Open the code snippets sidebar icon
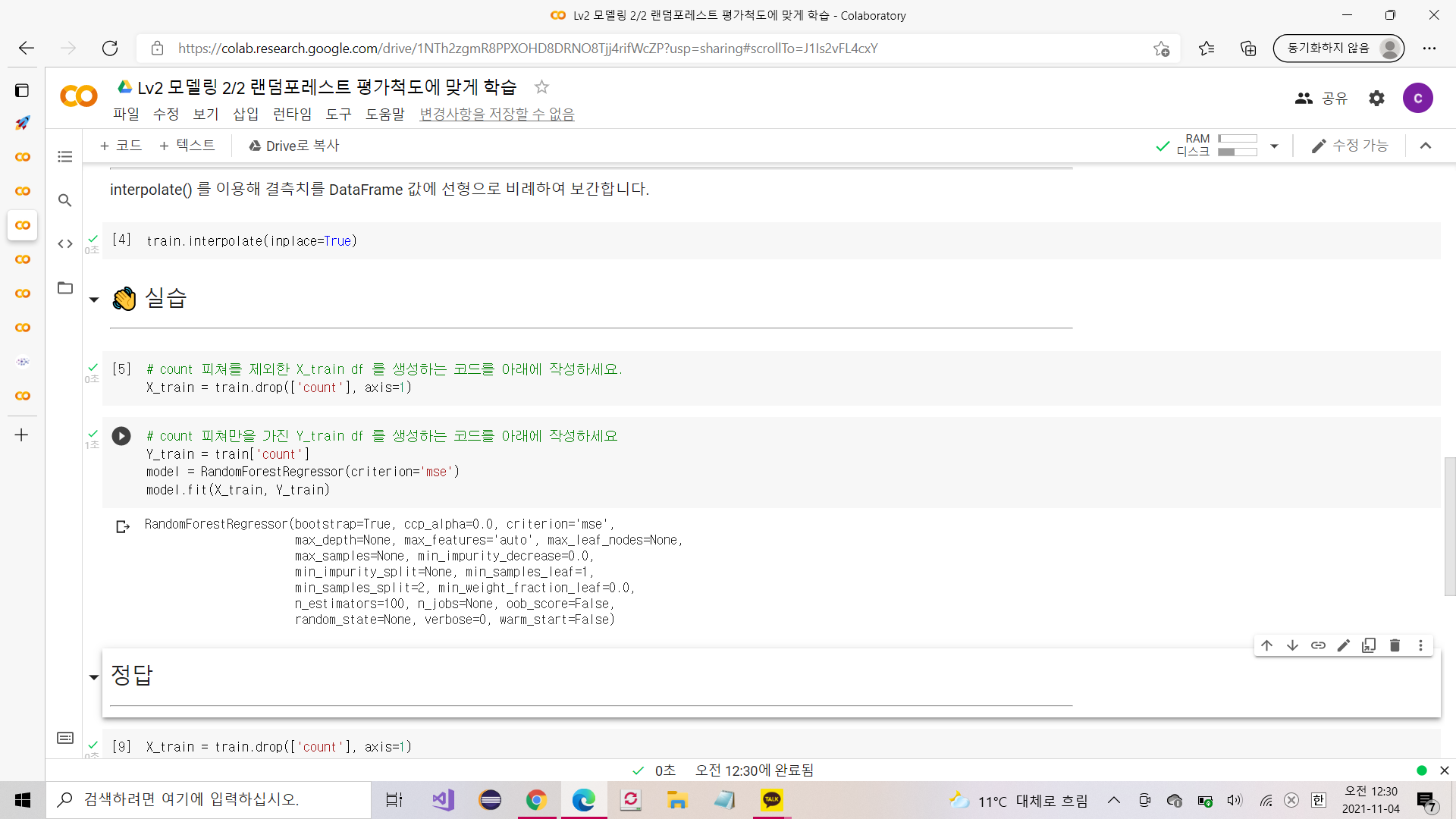The height and width of the screenshot is (819, 1456). point(65,244)
